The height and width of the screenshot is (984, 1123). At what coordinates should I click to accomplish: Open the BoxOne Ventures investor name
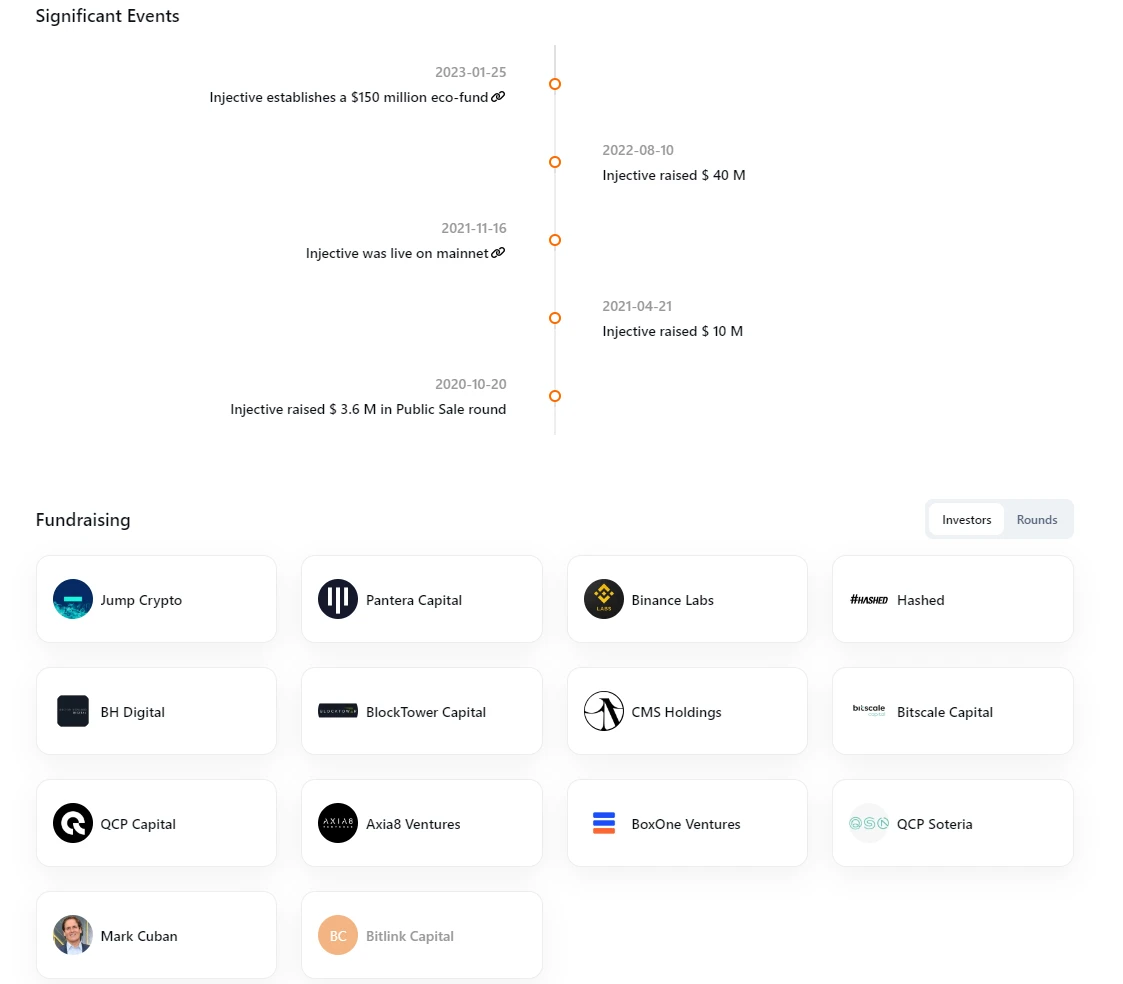point(685,824)
